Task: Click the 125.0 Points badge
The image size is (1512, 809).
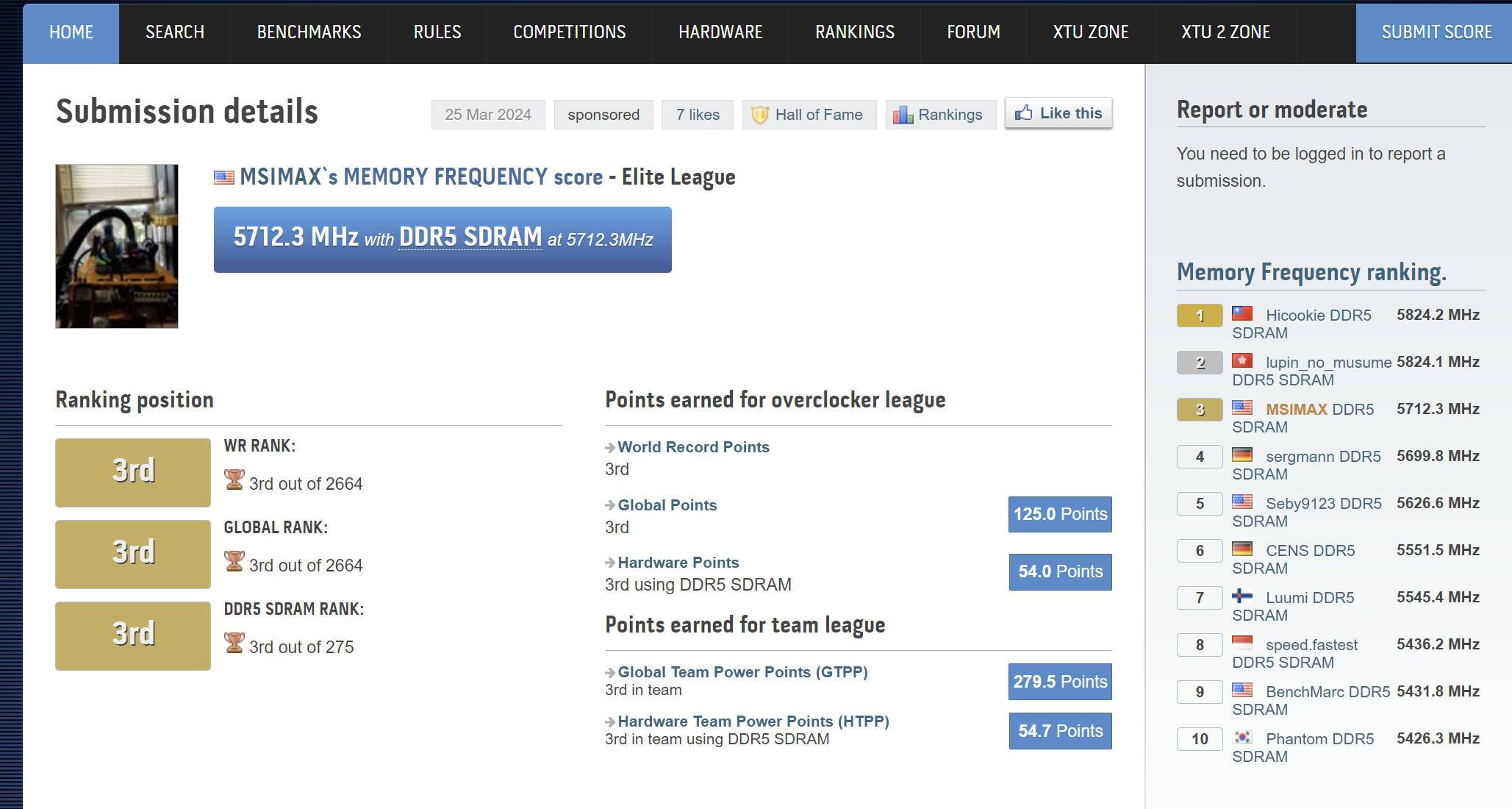Action: point(1060,514)
